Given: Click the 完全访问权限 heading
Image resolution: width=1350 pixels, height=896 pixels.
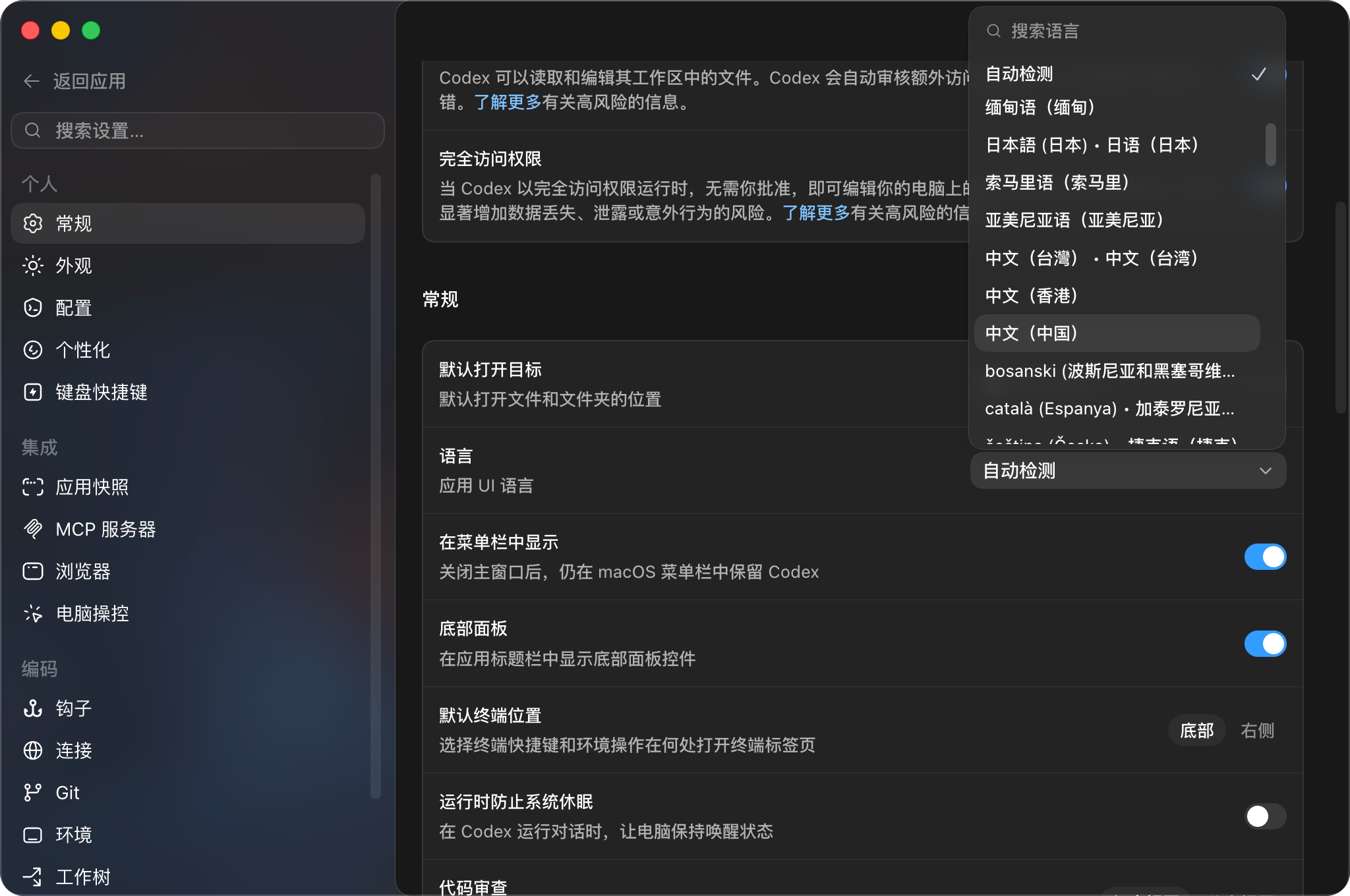Looking at the screenshot, I should pos(490,159).
